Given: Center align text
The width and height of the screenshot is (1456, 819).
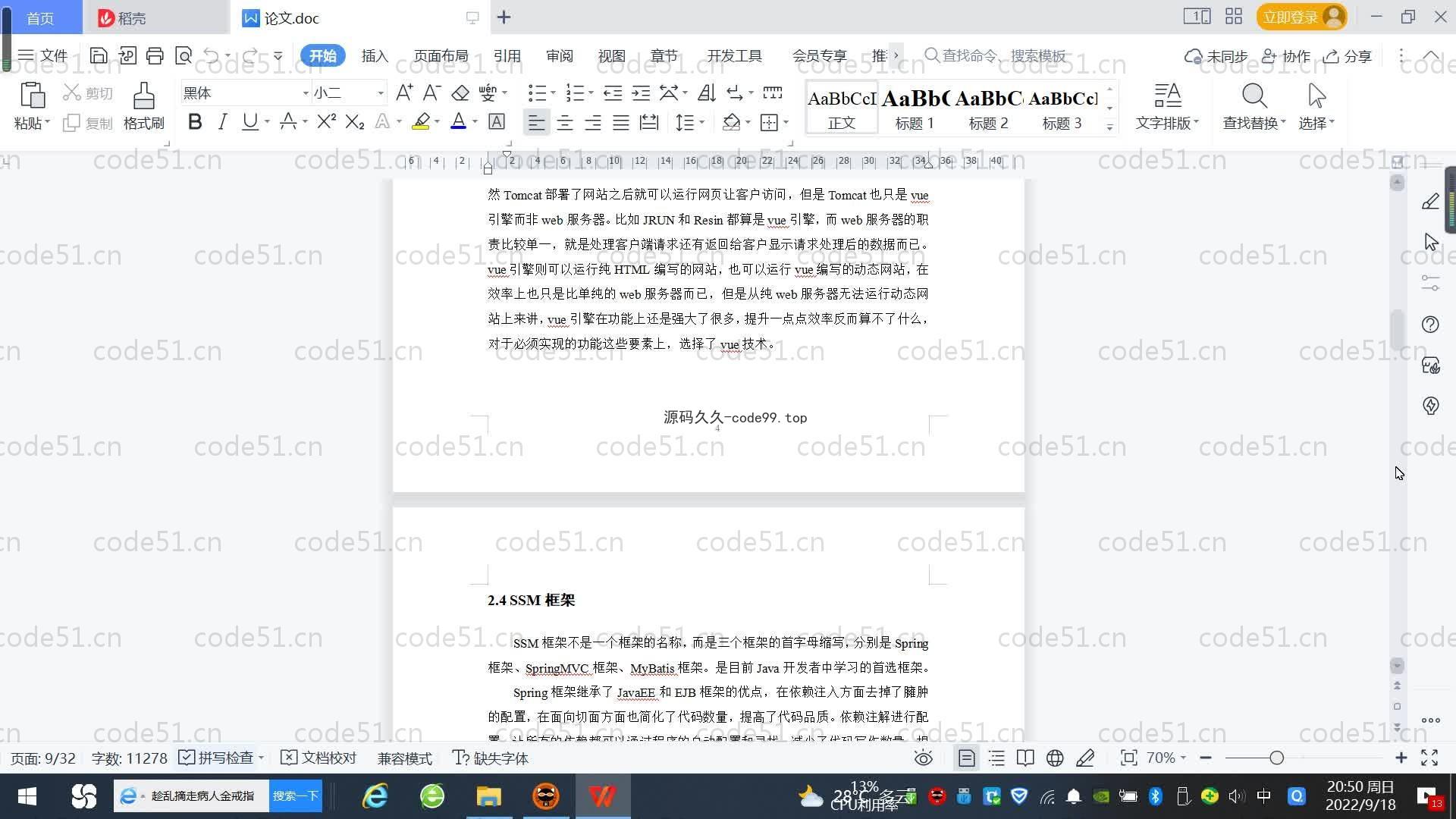Looking at the screenshot, I should 565,122.
